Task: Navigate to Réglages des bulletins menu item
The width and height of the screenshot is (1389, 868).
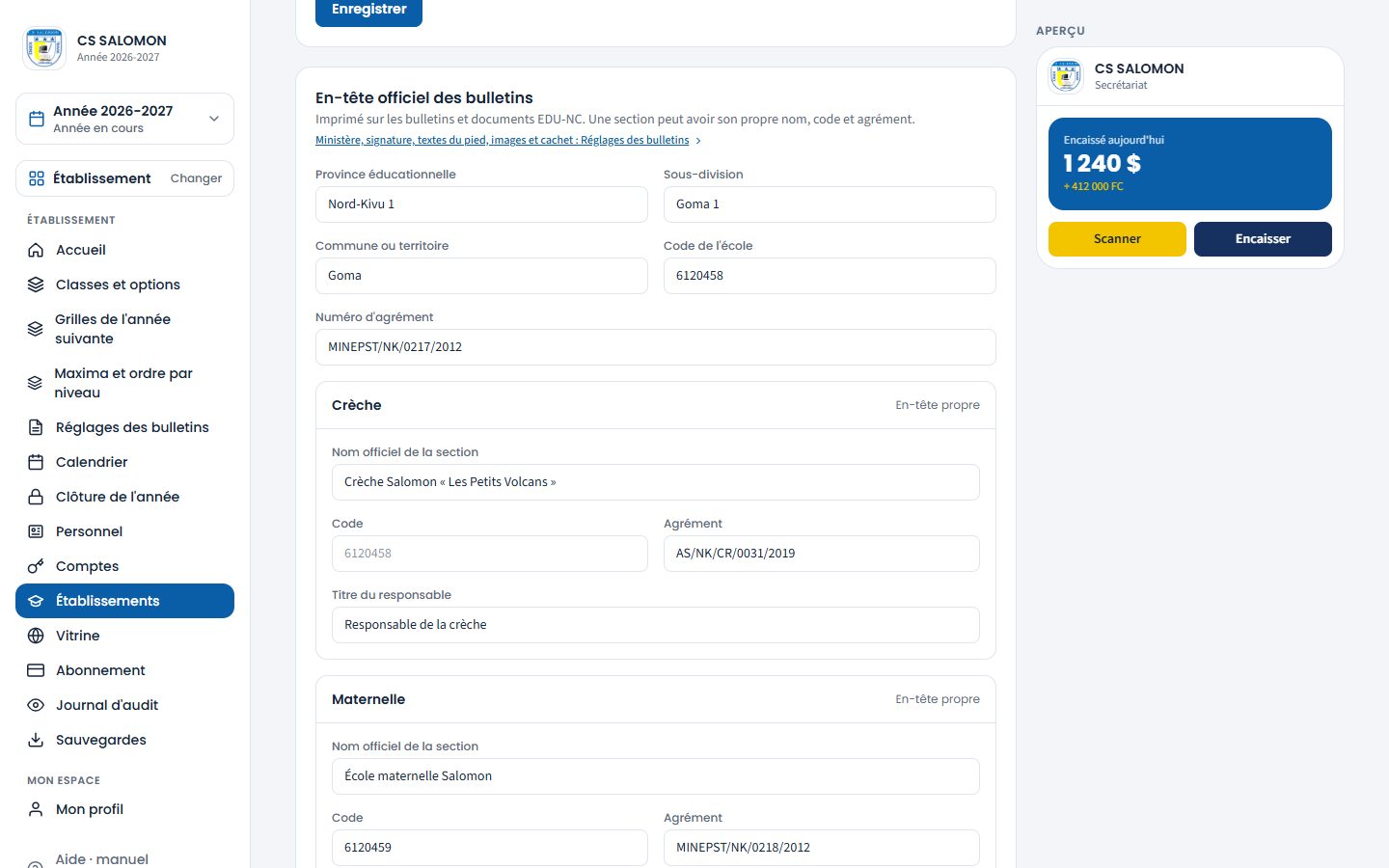Action: coord(124,427)
